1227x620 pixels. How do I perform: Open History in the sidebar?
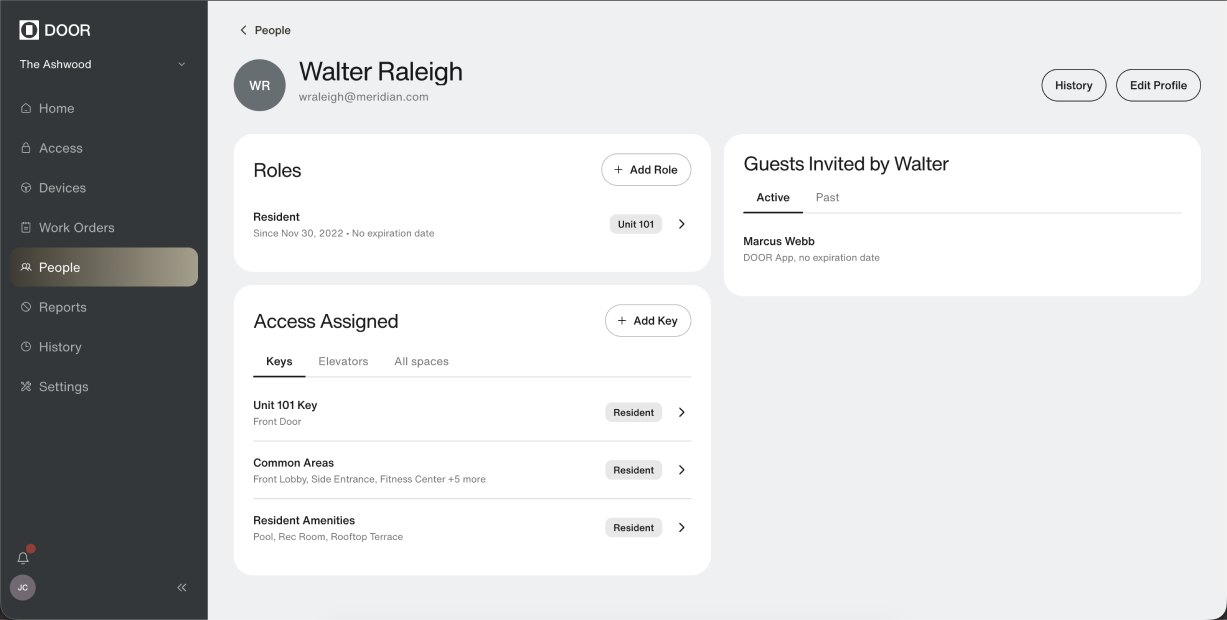pos(104,347)
